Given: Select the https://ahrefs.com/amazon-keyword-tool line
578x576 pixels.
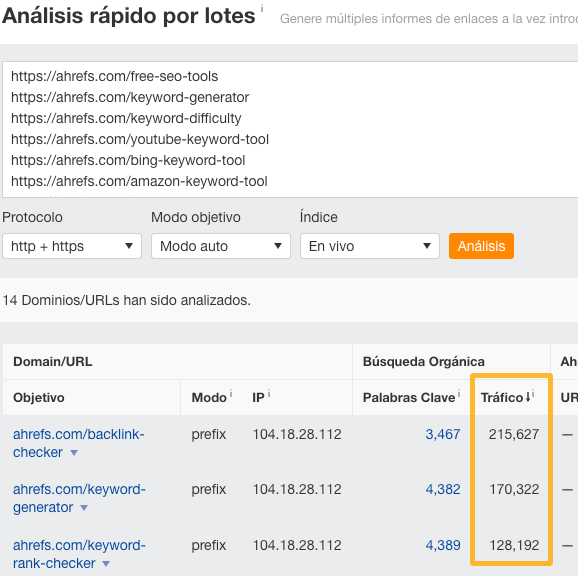Looking at the screenshot, I should 139,181.
